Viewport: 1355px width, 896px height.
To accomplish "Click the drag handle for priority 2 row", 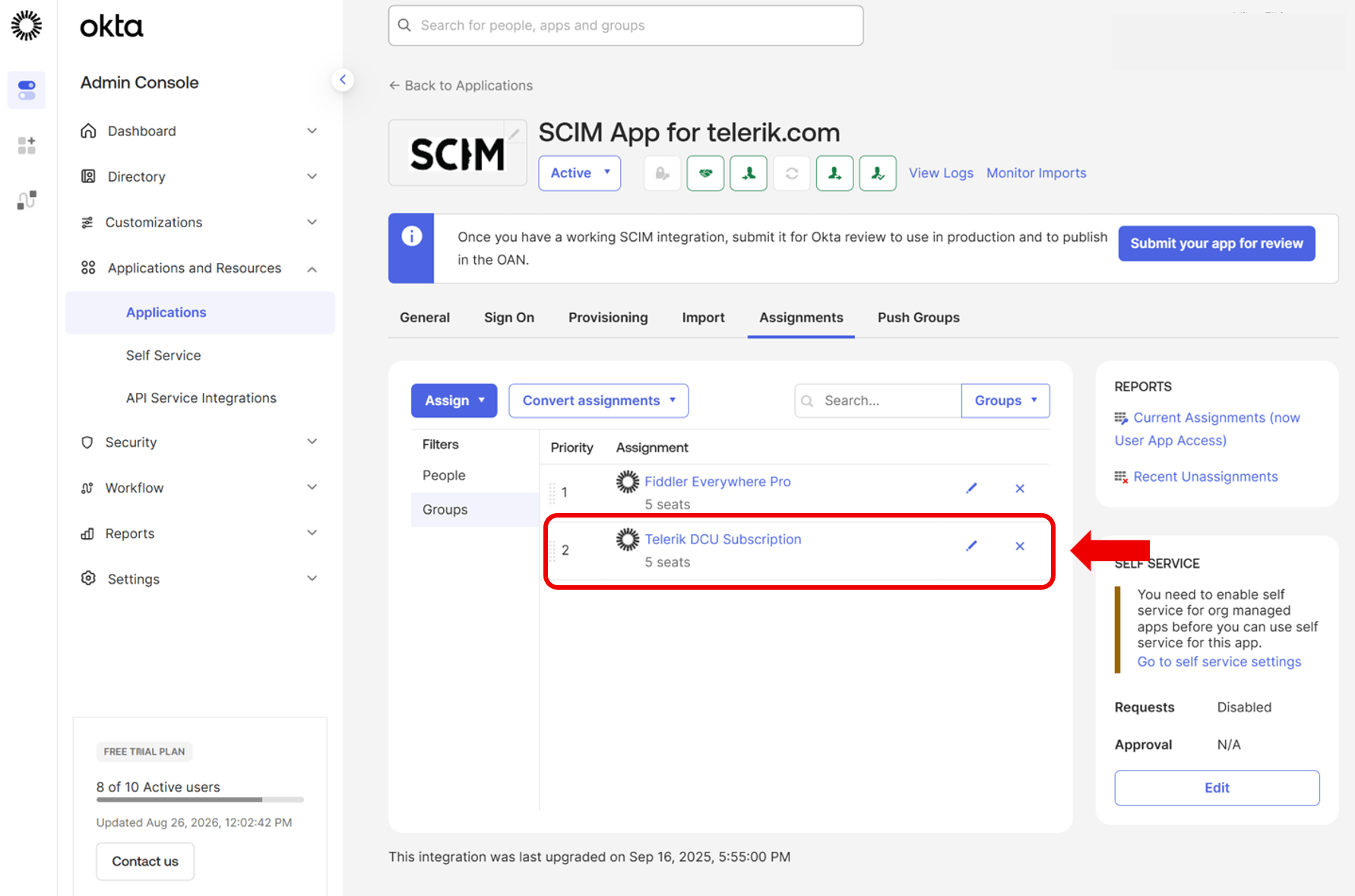I will click(552, 550).
